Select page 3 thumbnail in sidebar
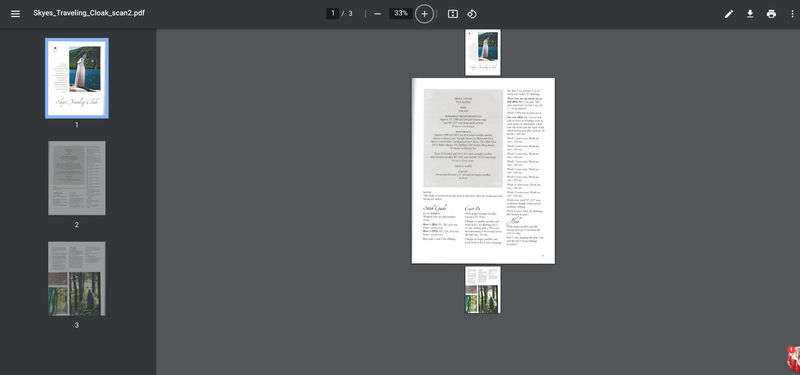The height and width of the screenshot is (375, 800). [x=77, y=279]
